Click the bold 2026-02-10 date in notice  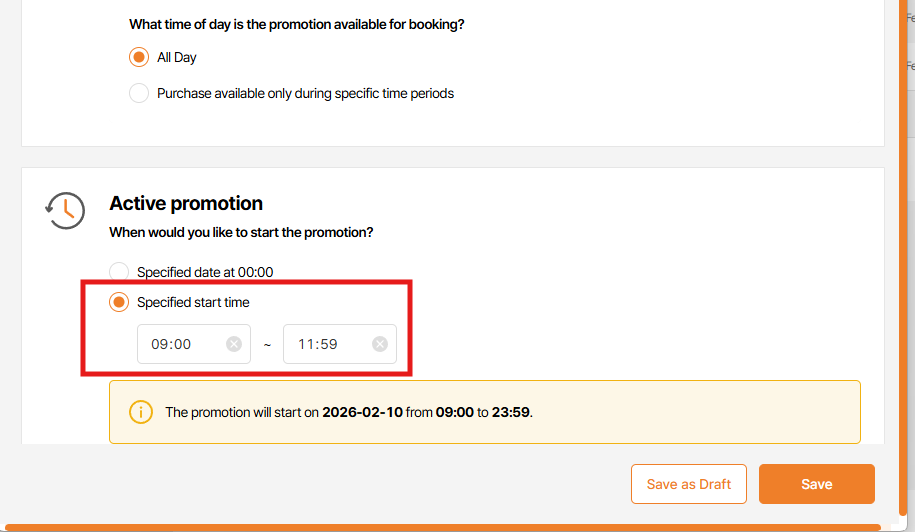click(x=362, y=411)
